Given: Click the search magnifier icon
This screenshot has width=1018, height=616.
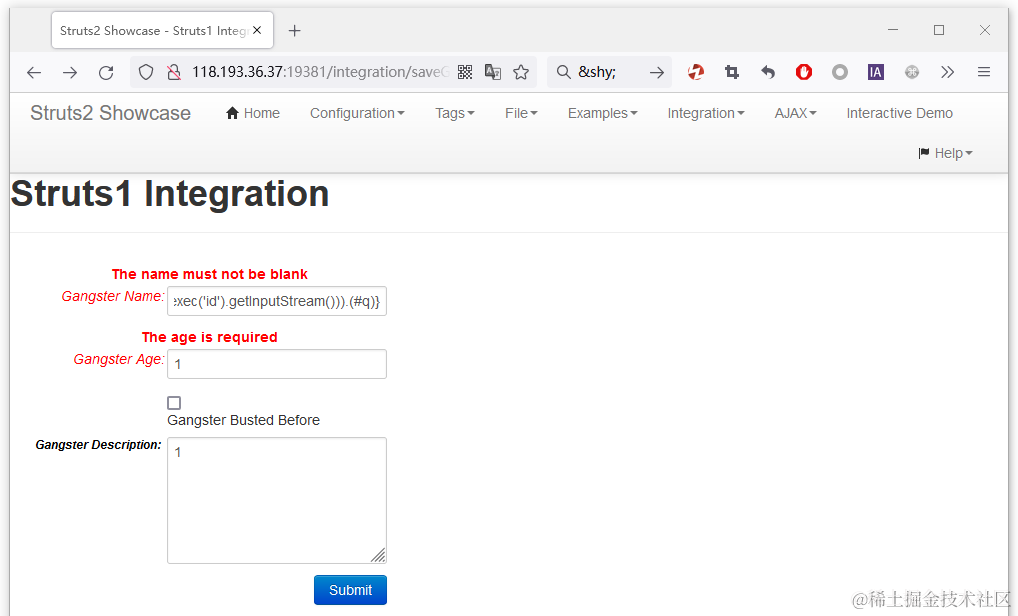Looking at the screenshot, I should click(564, 72).
